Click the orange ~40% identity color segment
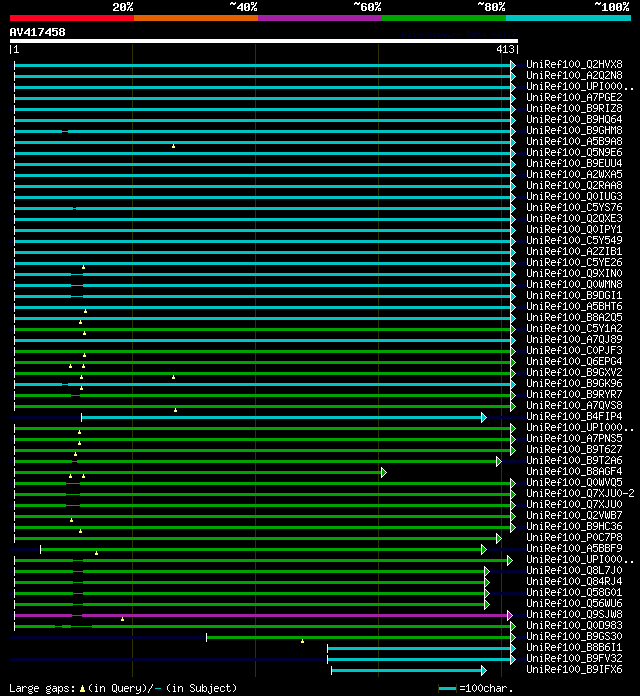Screen dimensions: 640x696 (196, 18)
